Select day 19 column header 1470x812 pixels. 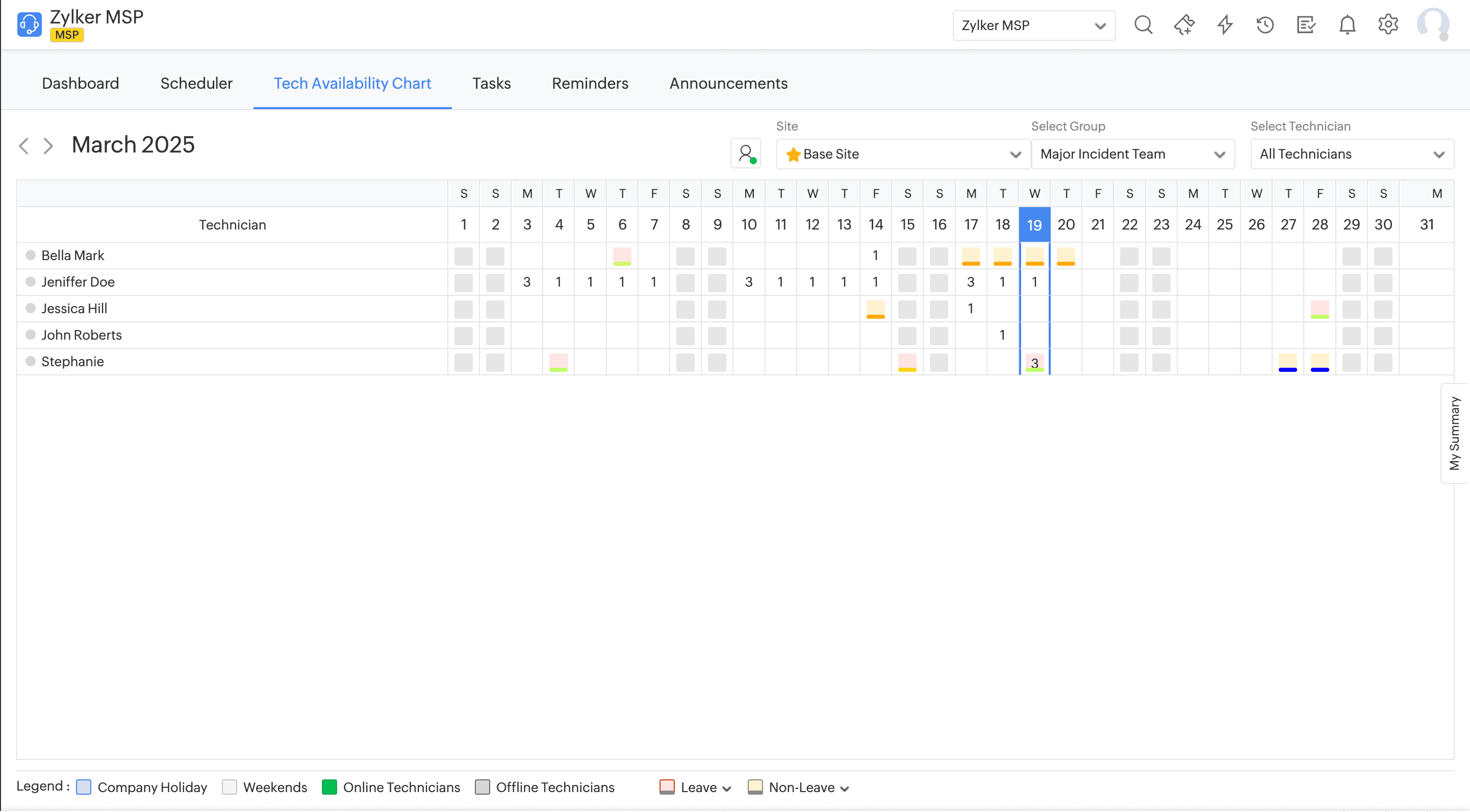1034,225
